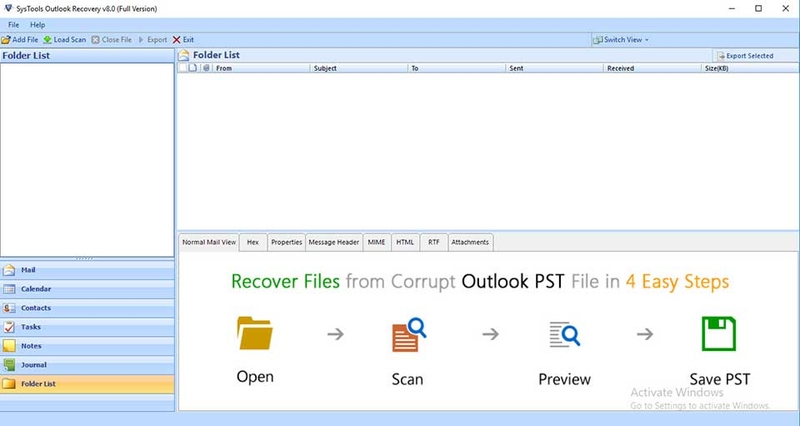
Task: Sort by the Size(KB) column
Action: pyautogui.click(x=750, y=68)
